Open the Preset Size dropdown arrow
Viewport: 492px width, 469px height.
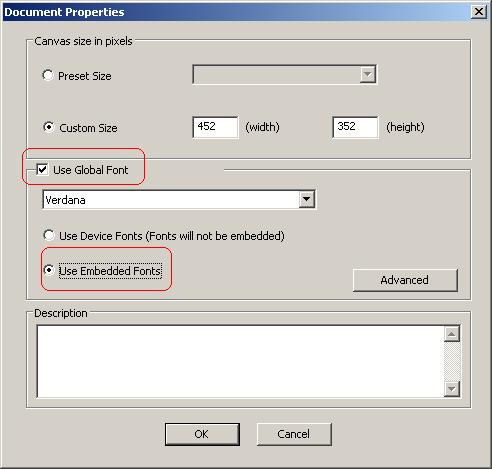pos(367,74)
